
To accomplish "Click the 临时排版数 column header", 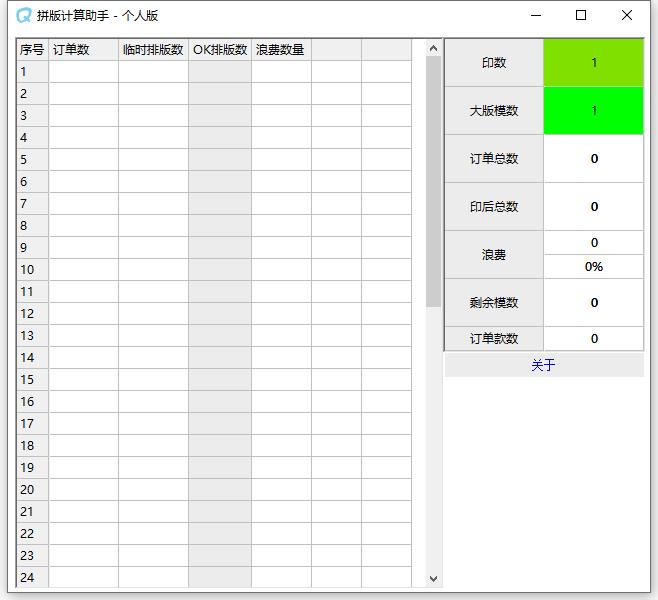I will 153,50.
